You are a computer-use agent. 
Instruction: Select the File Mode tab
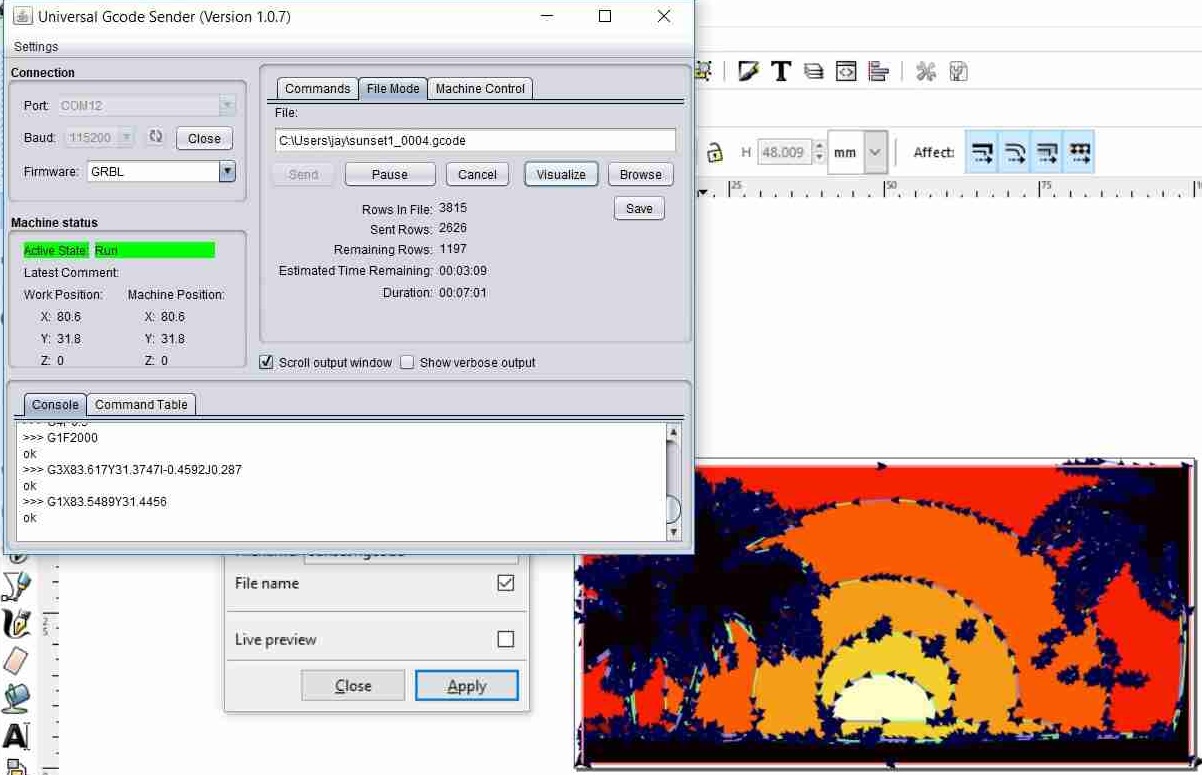[x=393, y=88]
